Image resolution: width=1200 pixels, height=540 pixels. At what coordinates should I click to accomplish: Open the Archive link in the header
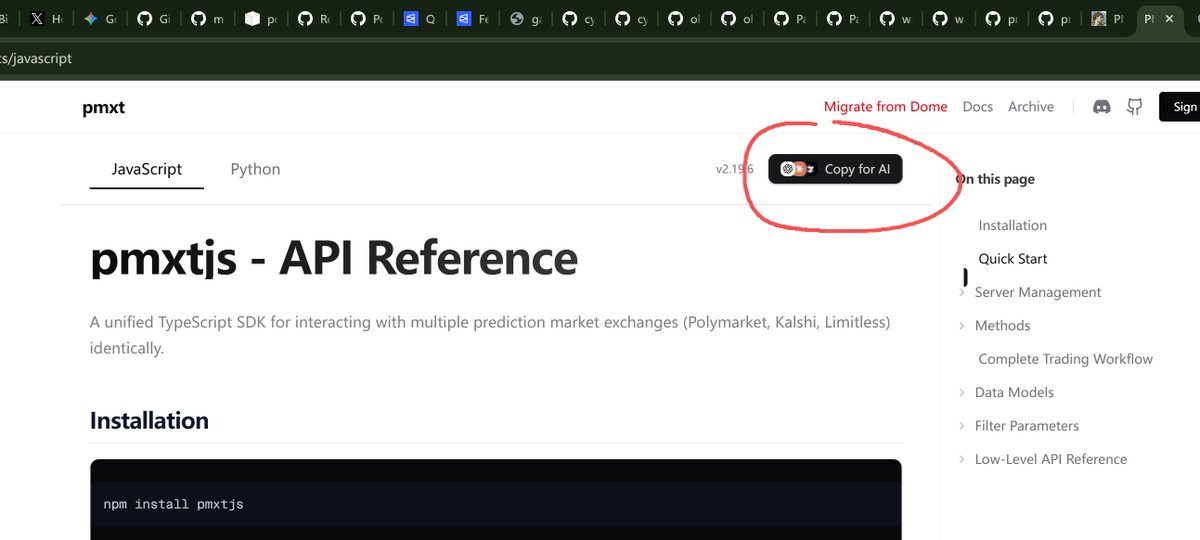point(1031,107)
